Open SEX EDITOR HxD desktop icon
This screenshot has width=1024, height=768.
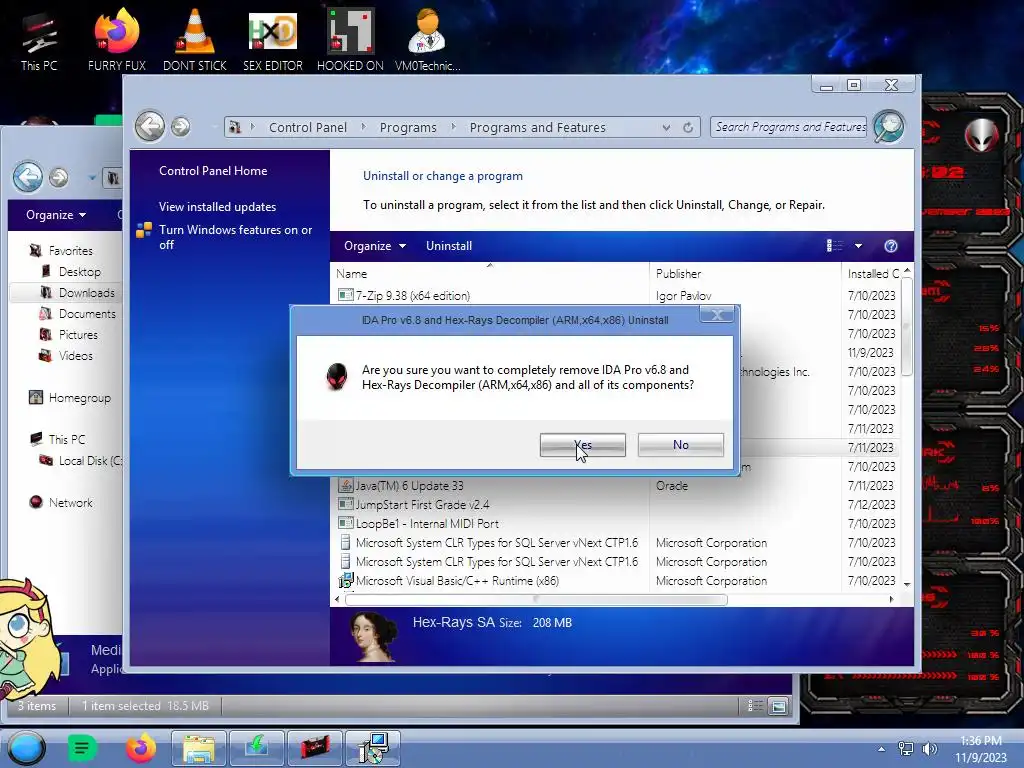pos(273,40)
